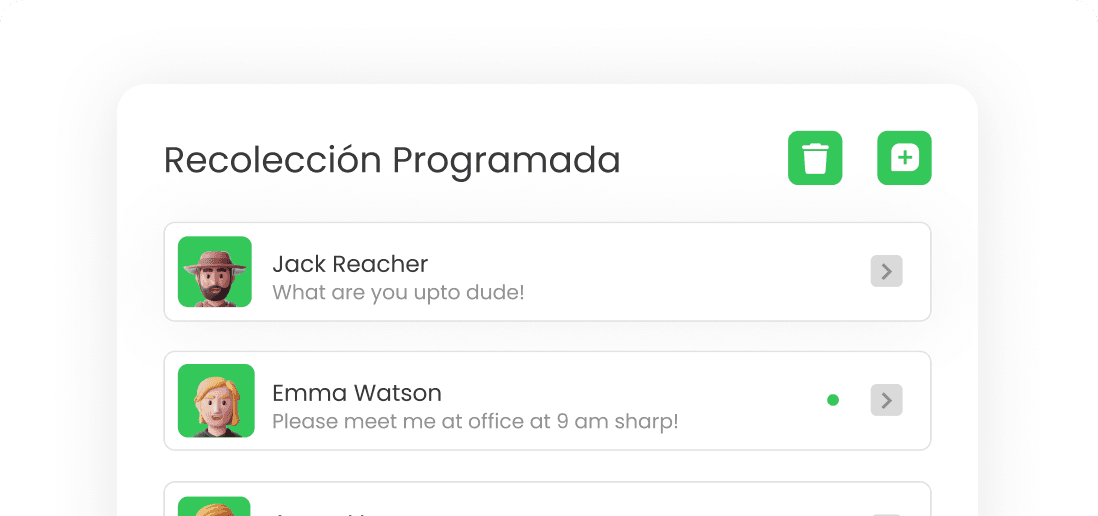Expand Jack Reacher's row with the chevron
Screen dimensions: 1098x516
tap(887, 271)
